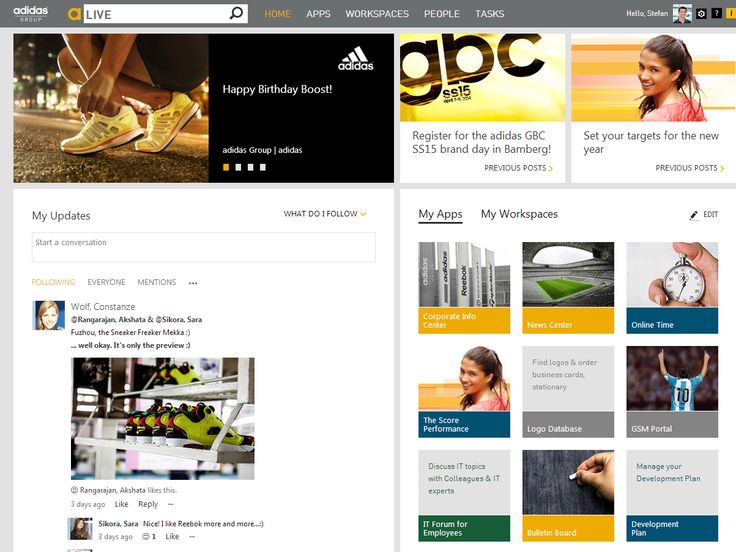This screenshot has width=736, height=552.
Task: Open Stefan's profile picture in header
Action: click(x=682, y=14)
